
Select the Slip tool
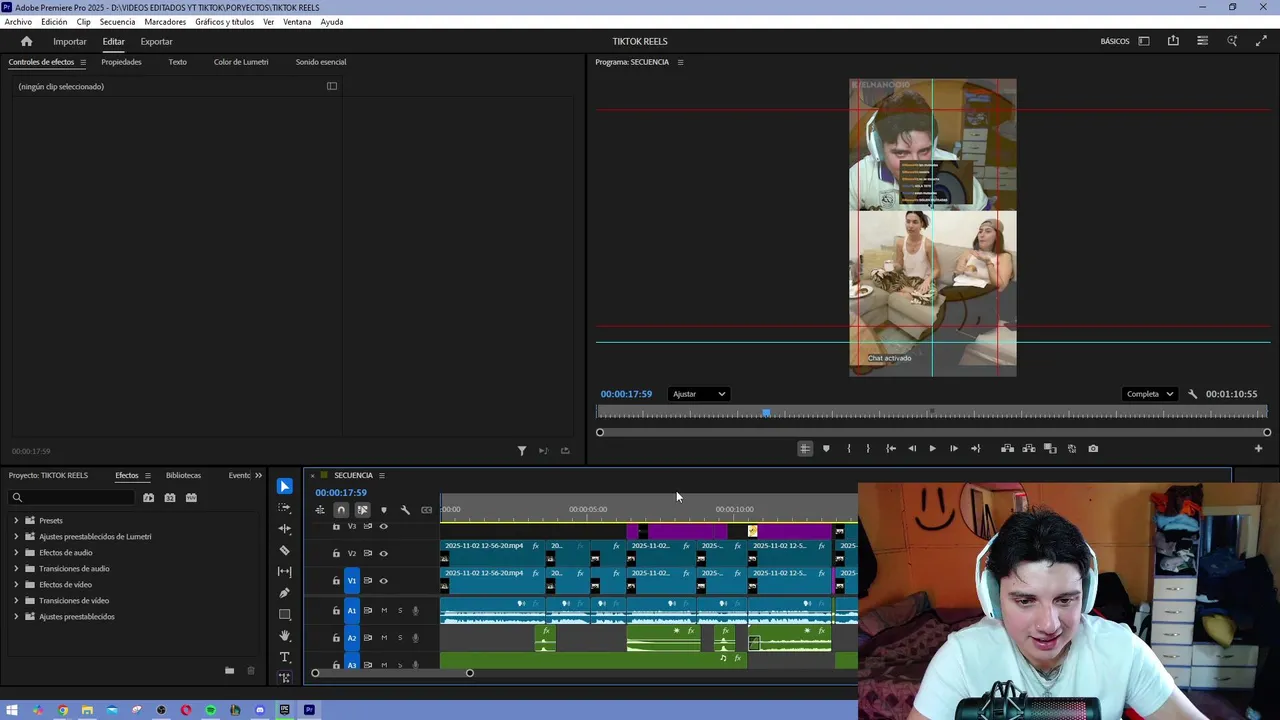coord(285,572)
